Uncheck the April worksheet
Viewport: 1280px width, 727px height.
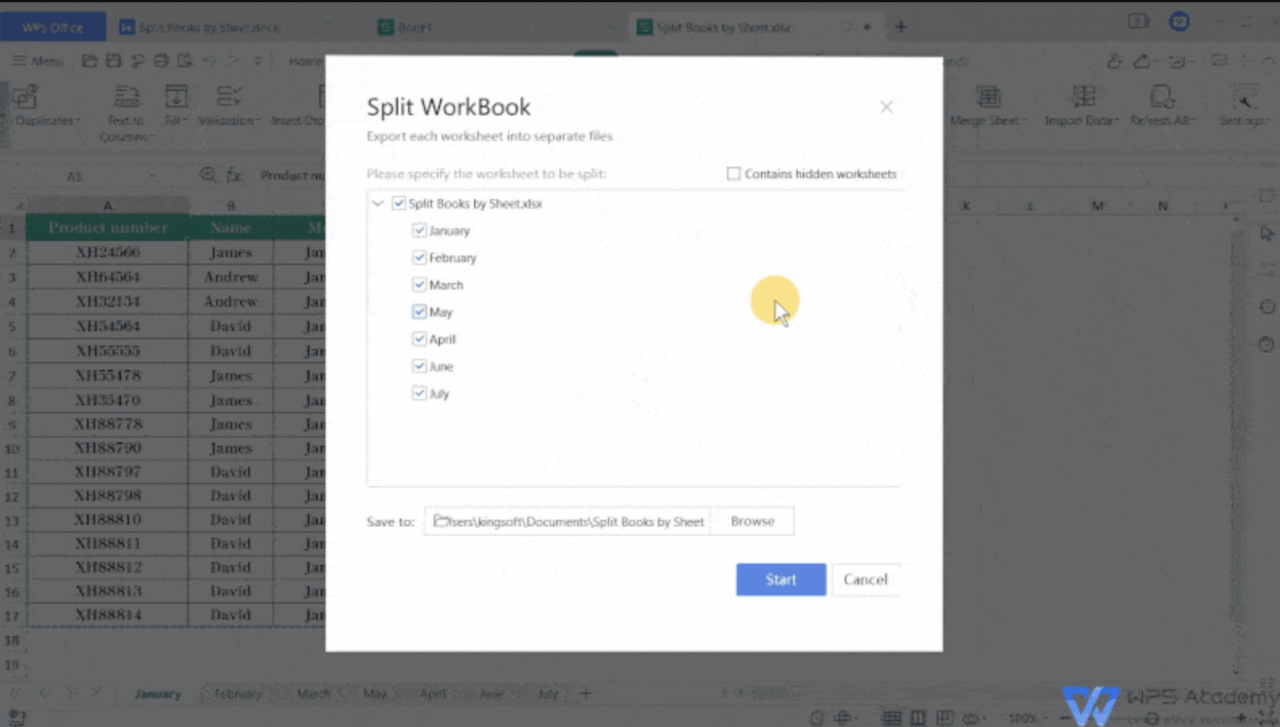pos(419,339)
